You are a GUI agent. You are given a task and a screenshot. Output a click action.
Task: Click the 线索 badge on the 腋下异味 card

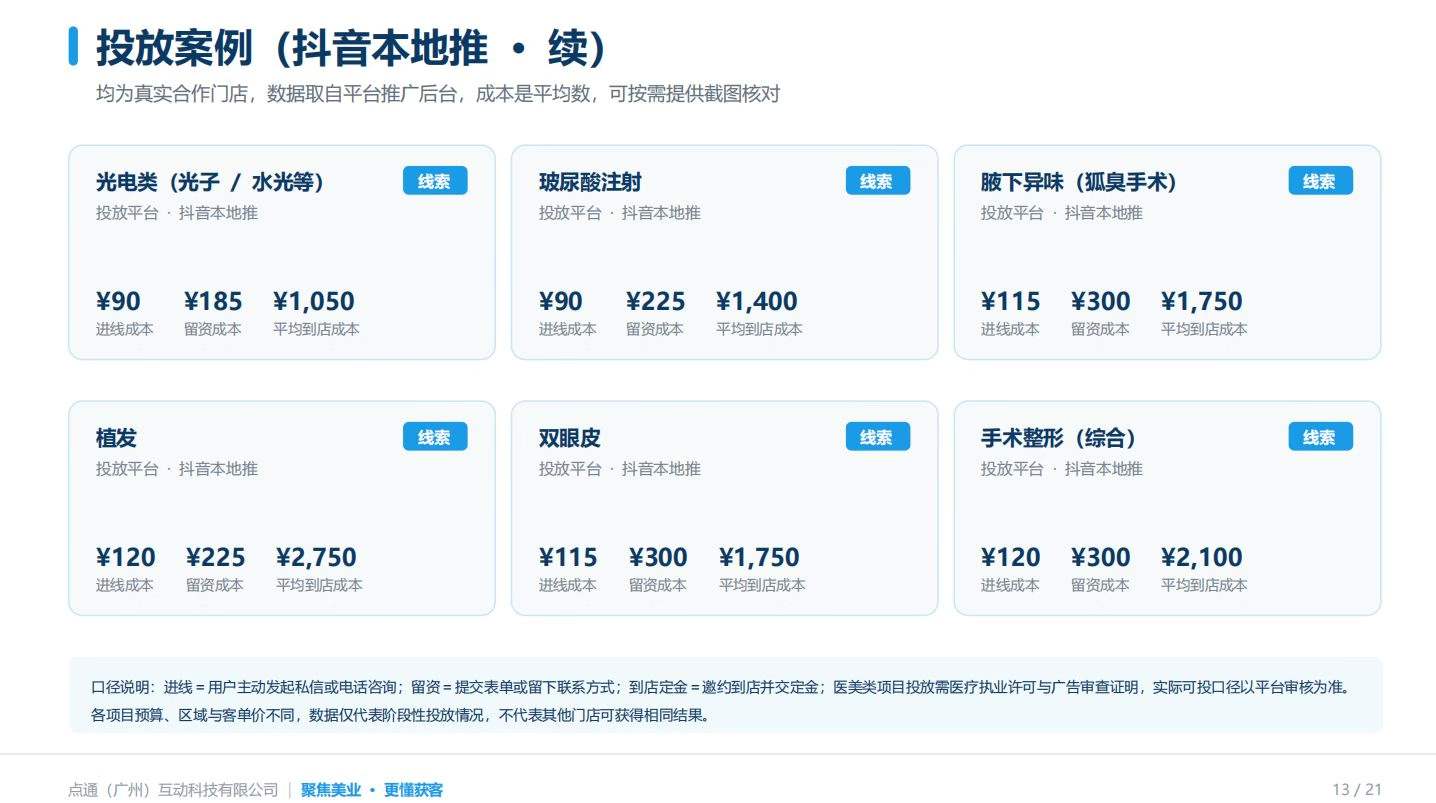(x=1320, y=181)
